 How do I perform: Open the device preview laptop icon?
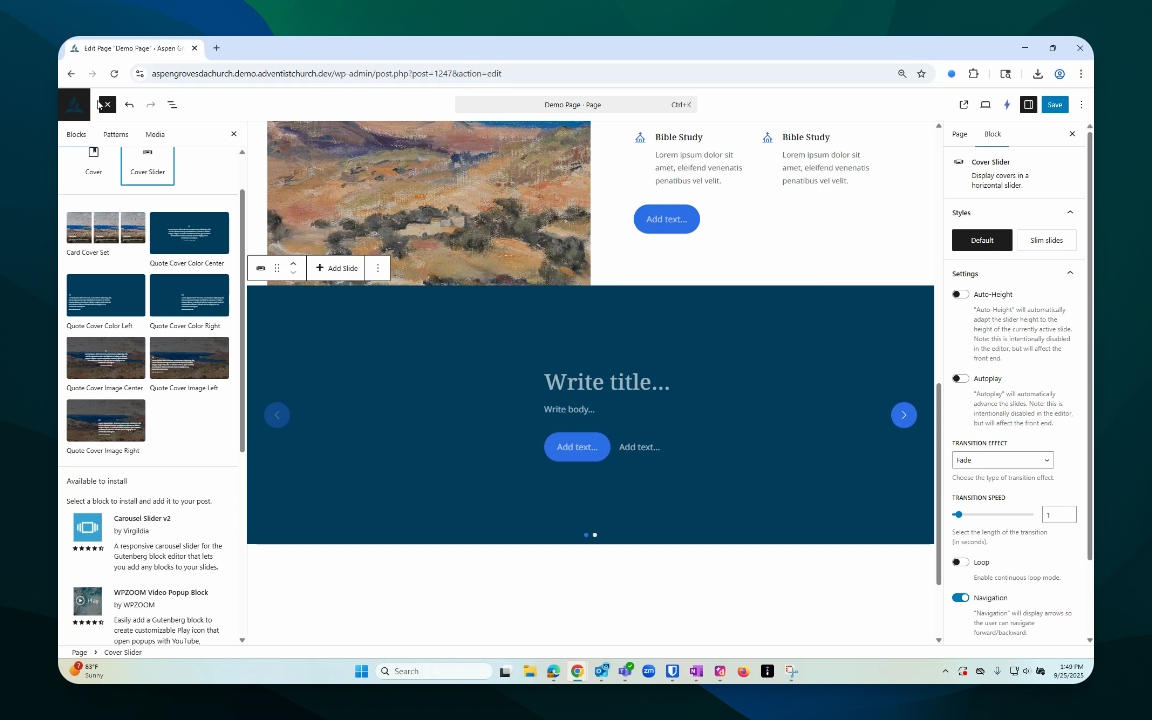click(x=985, y=105)
